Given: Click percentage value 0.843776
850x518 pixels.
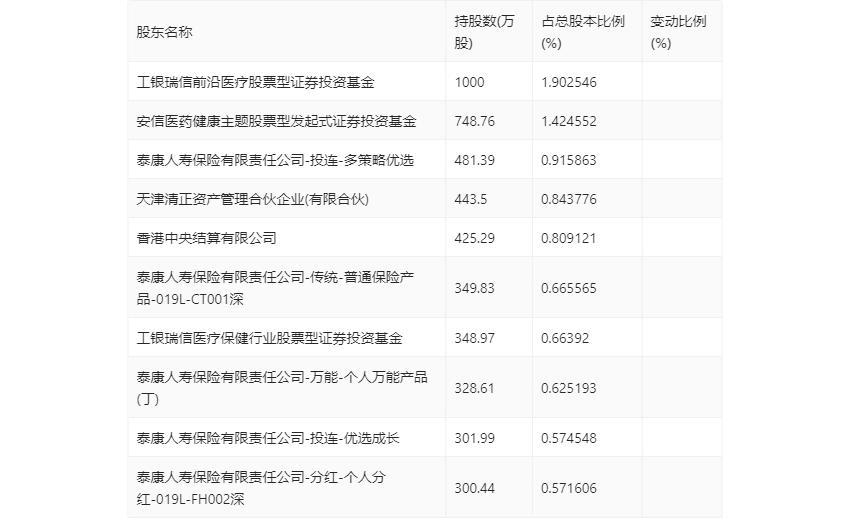Looking at the screenshot, I should 569,199.
